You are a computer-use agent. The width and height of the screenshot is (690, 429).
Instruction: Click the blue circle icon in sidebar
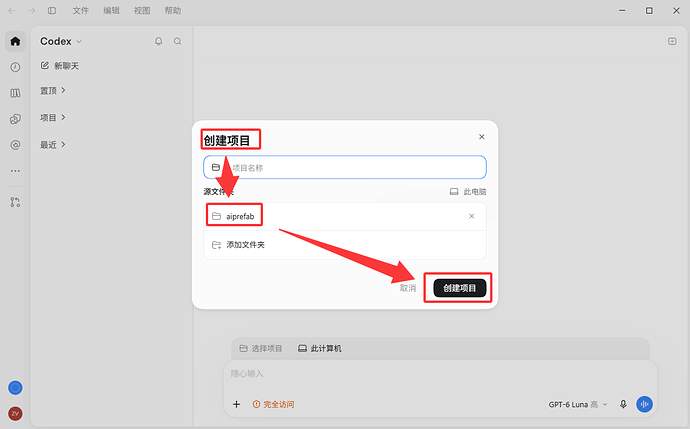(x=15, y=388)
